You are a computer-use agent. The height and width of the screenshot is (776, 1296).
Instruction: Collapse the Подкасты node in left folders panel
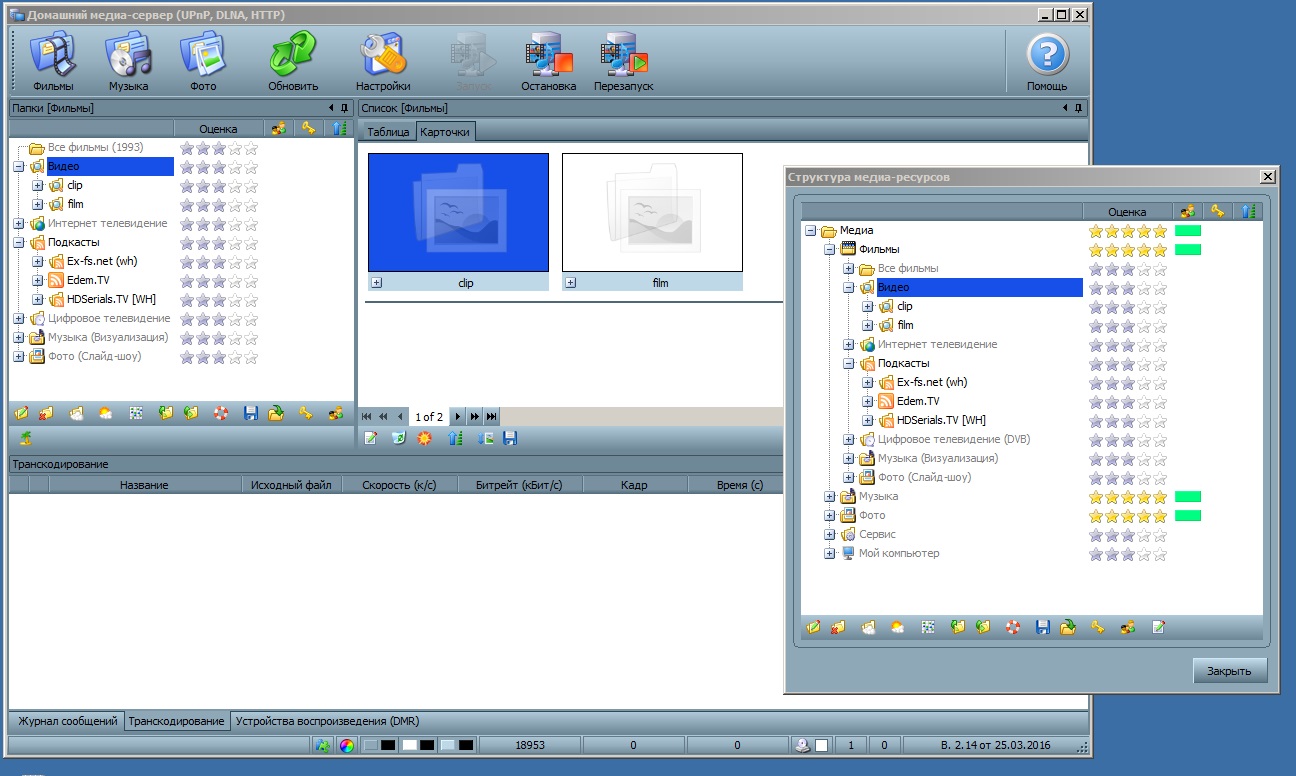19,242
